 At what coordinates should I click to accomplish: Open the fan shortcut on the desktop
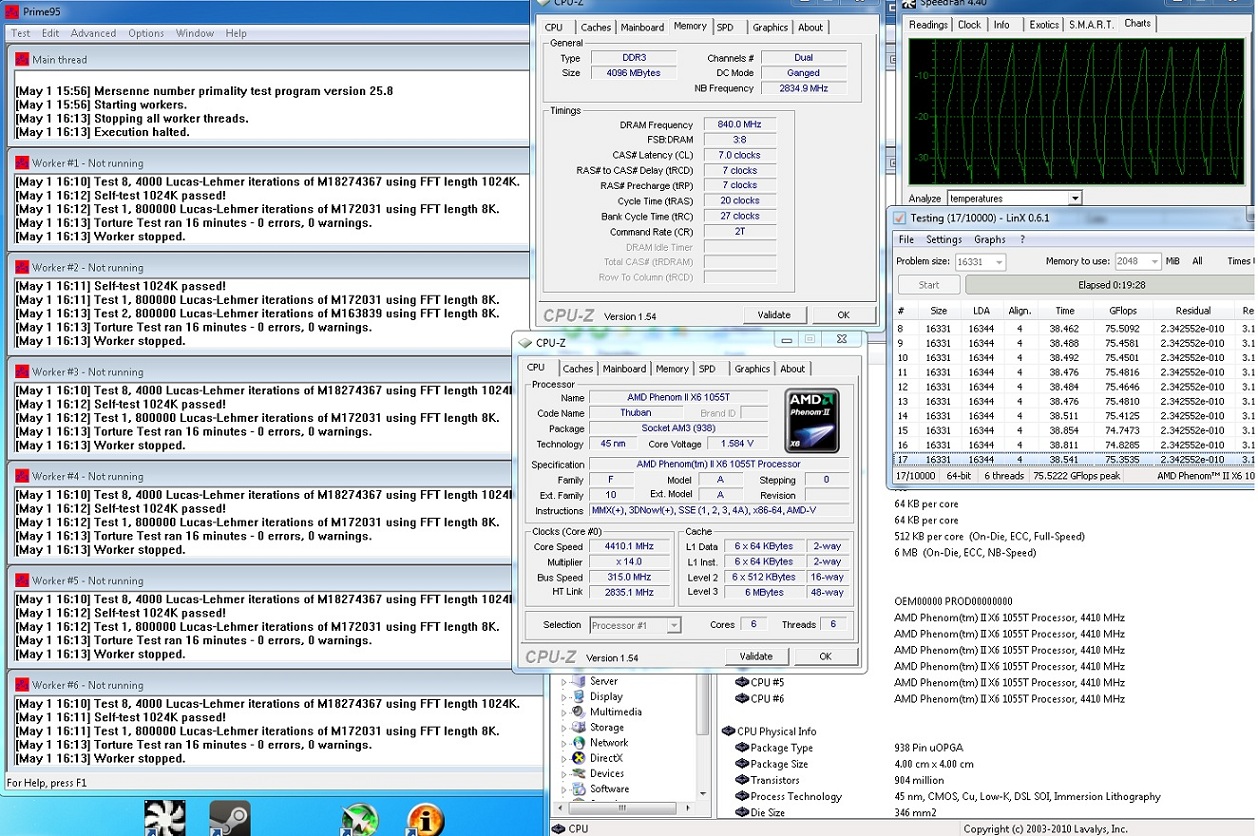click(165, 817)
